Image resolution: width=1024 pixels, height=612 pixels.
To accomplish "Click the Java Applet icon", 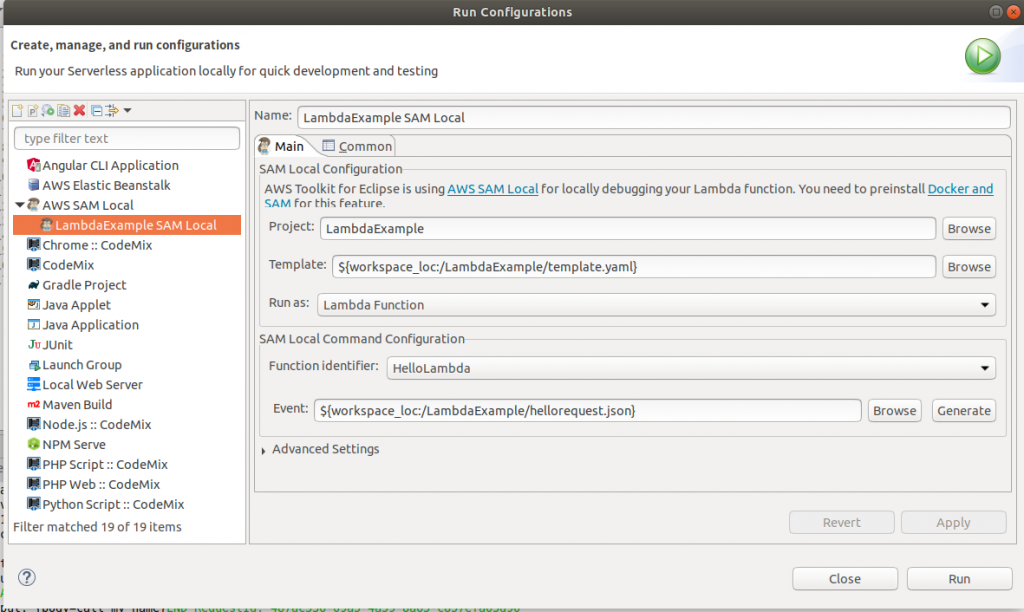I will tap(33, 304).
